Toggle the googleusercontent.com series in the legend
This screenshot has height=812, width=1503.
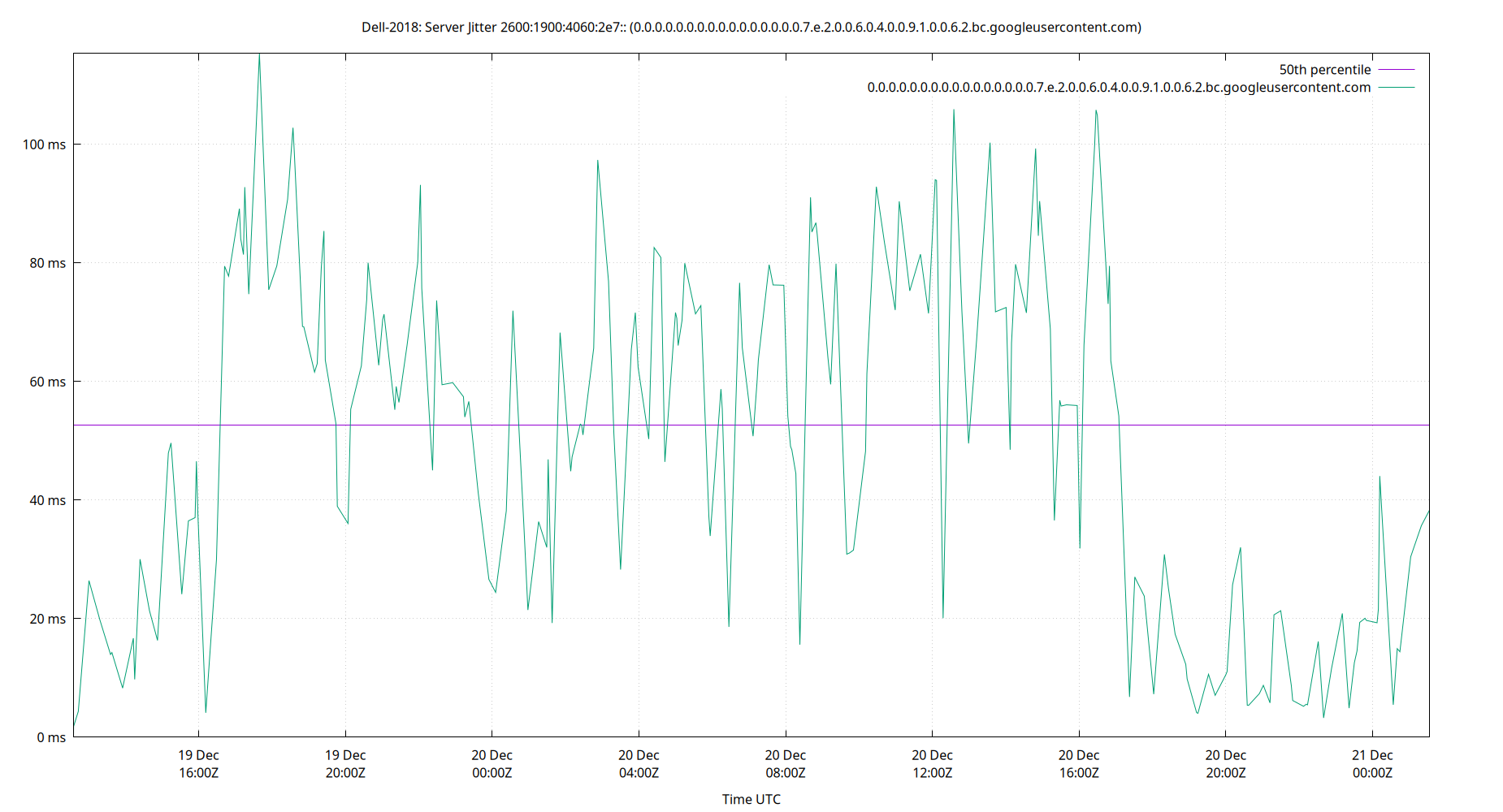point(1119,87)
